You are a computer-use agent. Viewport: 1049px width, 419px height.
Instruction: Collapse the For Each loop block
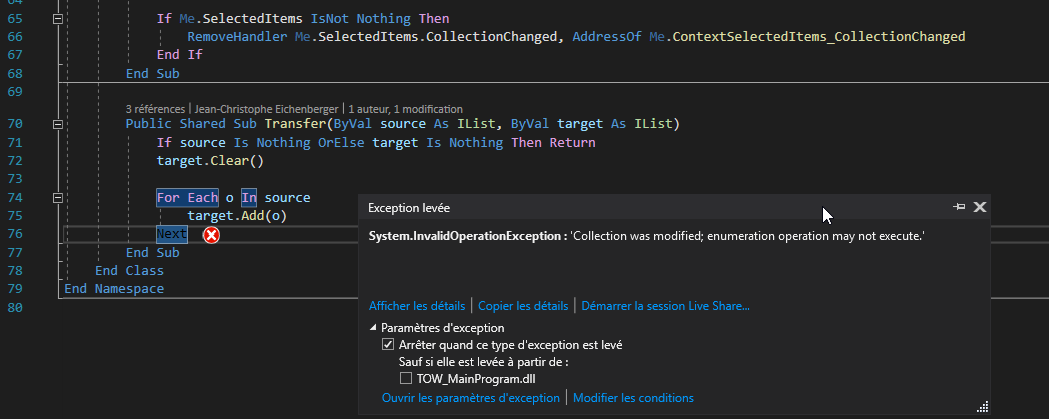coord(57,197)
